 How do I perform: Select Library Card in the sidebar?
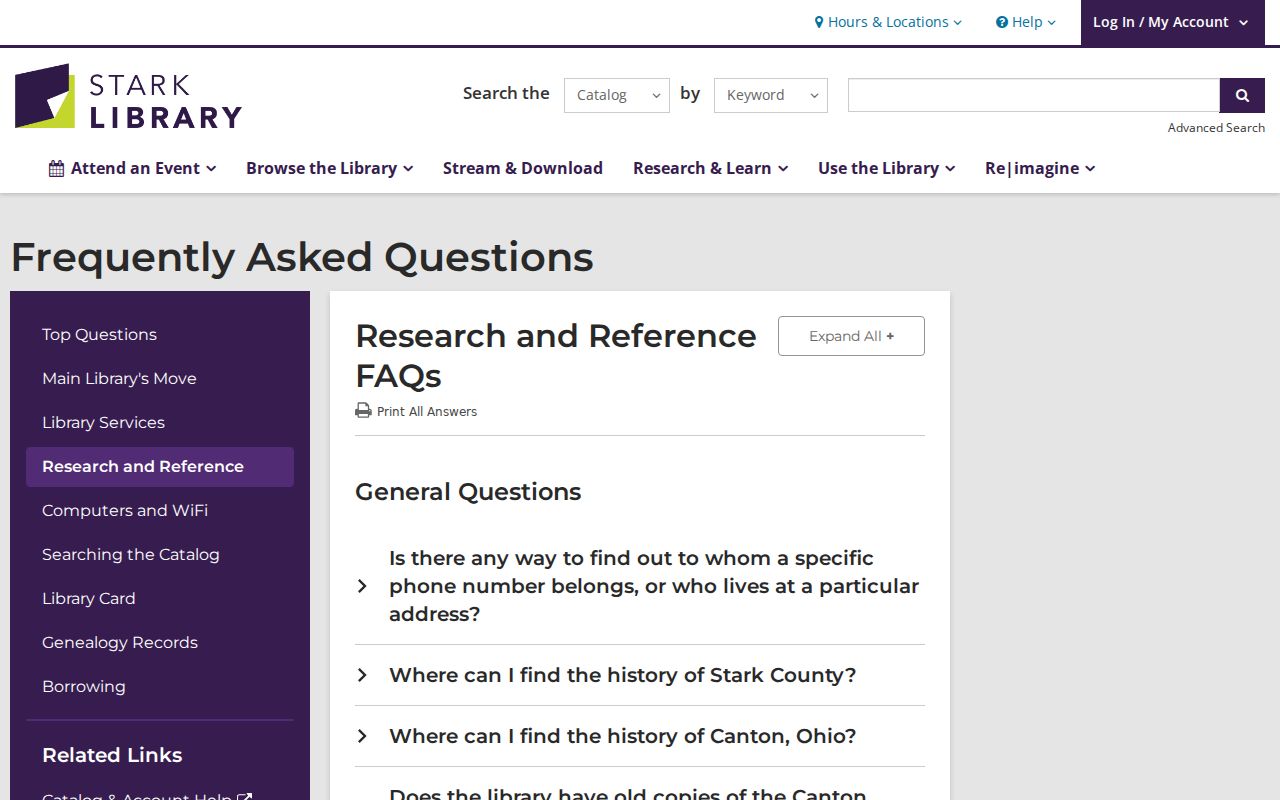160,599
